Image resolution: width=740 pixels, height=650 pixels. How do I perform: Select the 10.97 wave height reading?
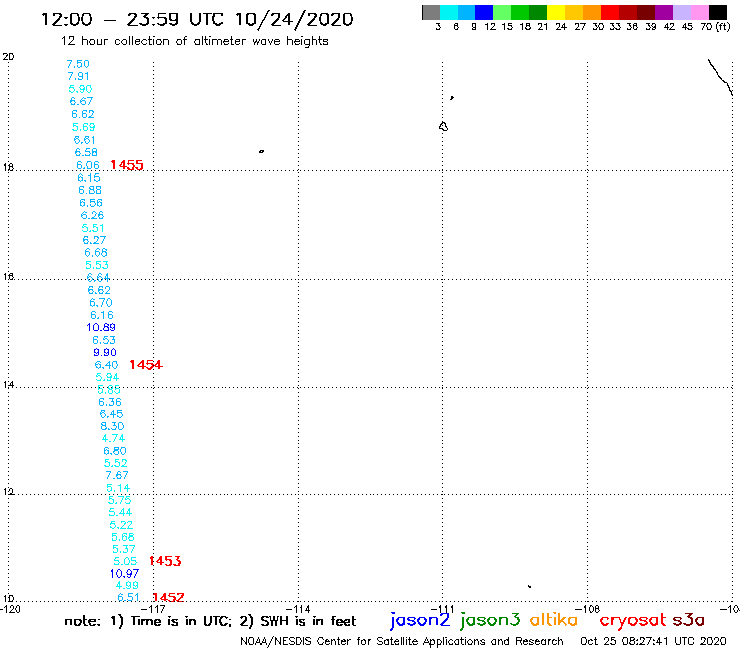(125, 574)
